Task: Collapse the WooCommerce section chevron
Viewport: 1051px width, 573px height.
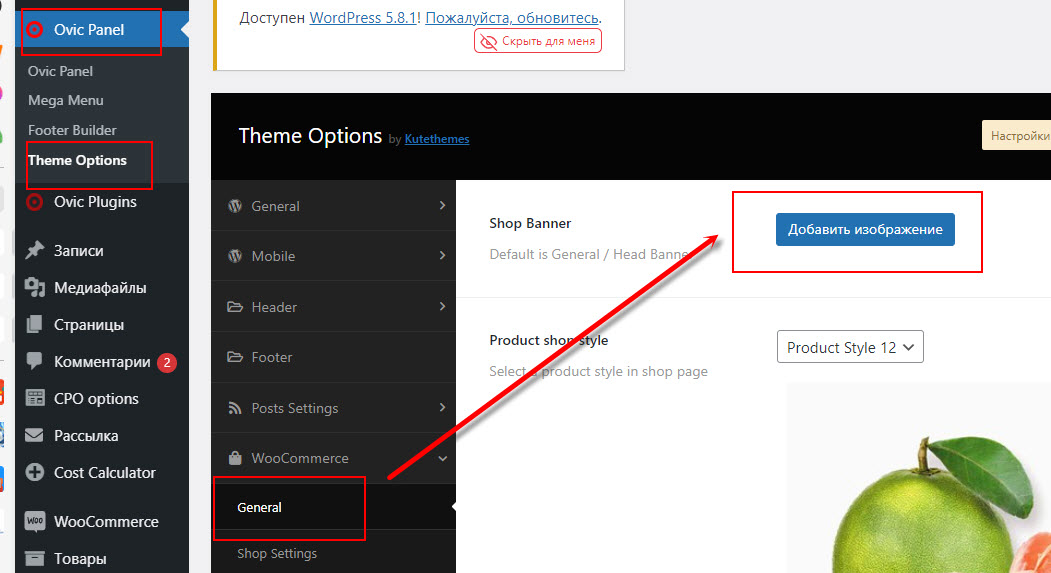Action: pos(442,458)
